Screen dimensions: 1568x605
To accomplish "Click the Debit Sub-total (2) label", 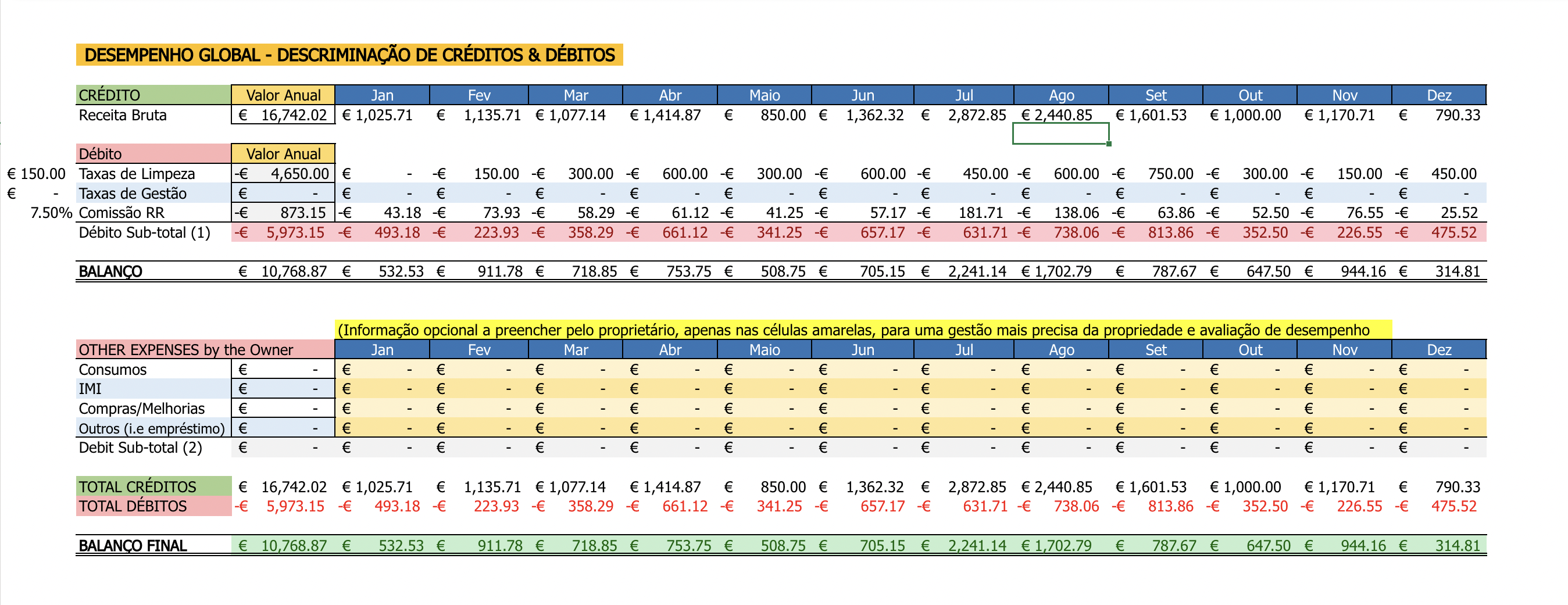I will tap(140, 448).
